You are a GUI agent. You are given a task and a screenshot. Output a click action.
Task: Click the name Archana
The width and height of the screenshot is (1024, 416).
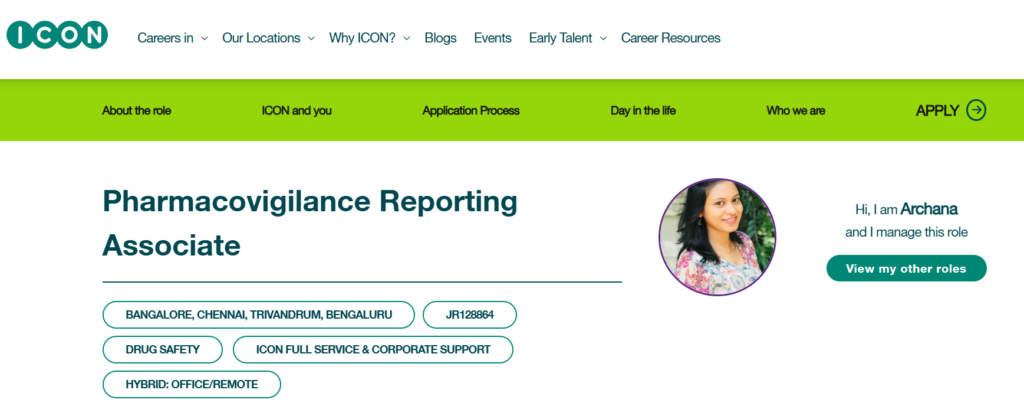[x=929, y=209]
